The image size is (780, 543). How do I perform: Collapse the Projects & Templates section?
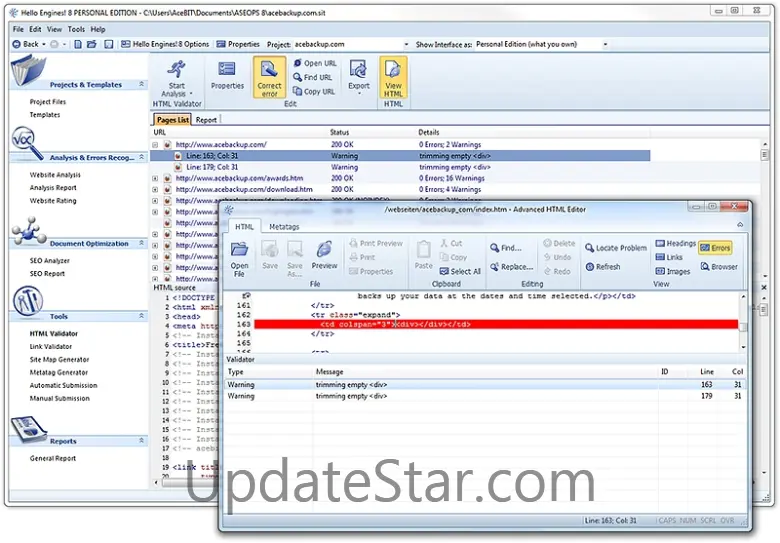coord(141,85)
